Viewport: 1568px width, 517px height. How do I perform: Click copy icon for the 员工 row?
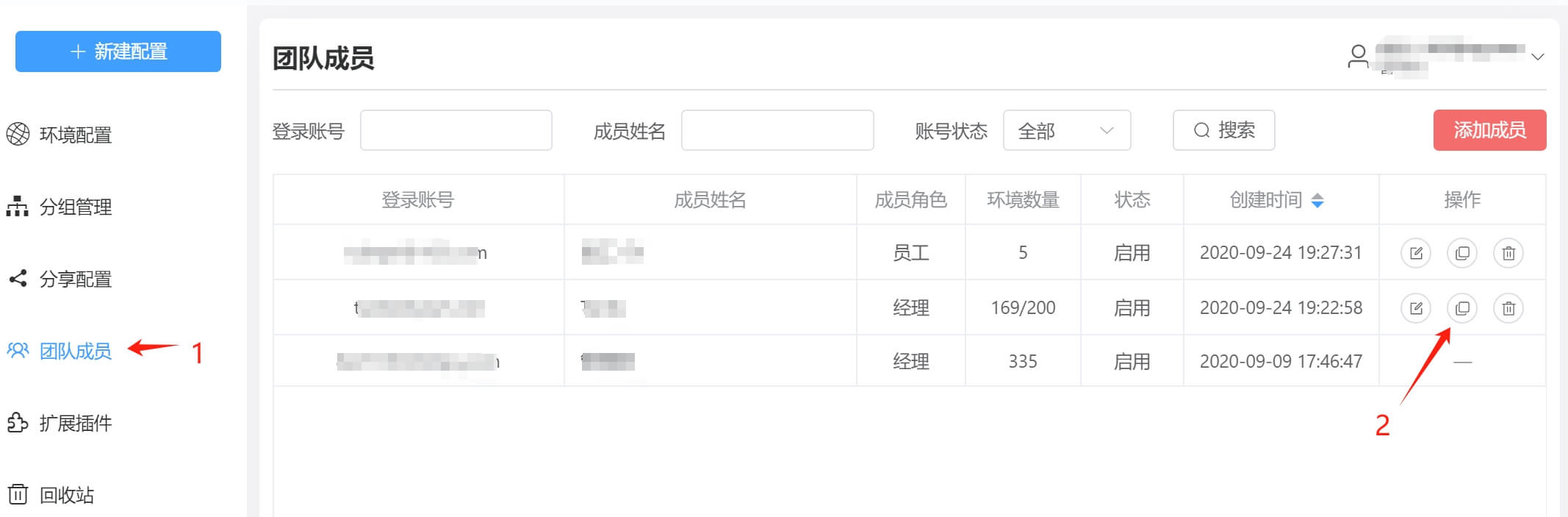1462,253
